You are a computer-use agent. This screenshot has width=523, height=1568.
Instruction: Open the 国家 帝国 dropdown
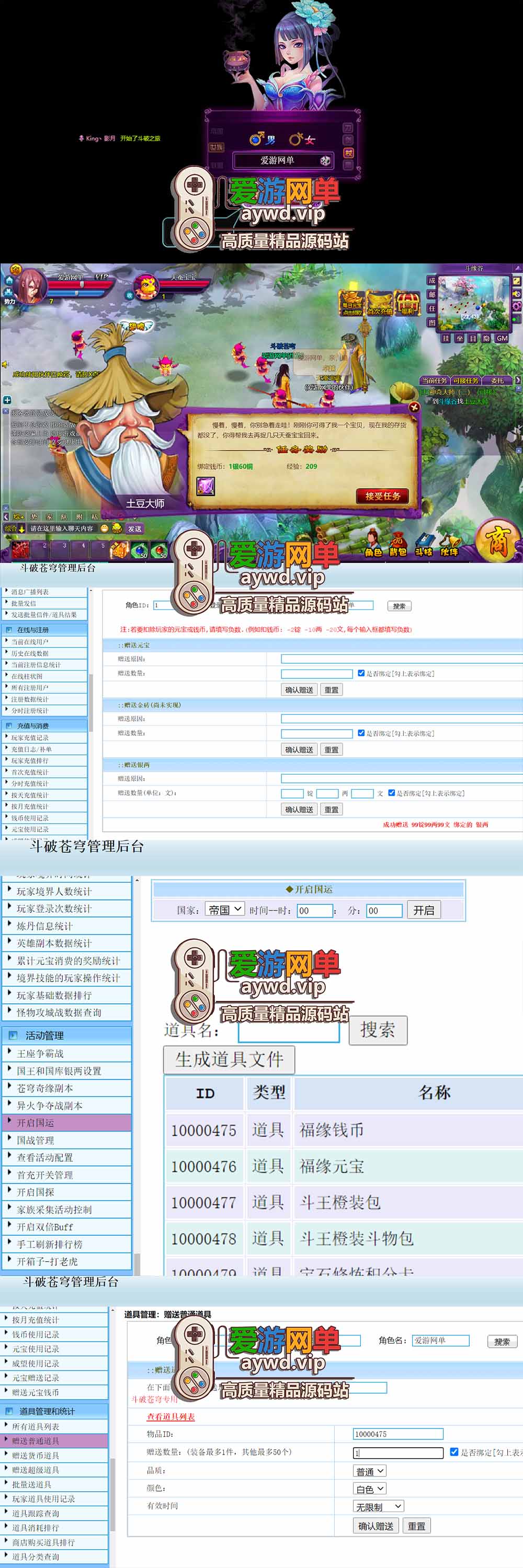pos(225,909)
